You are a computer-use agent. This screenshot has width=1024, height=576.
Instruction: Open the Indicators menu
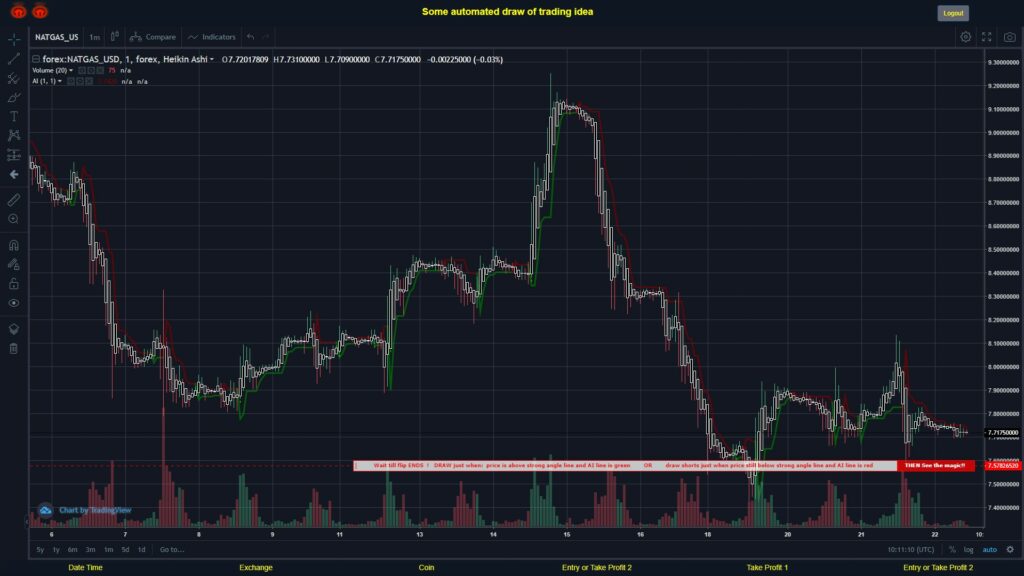point(210,37)
